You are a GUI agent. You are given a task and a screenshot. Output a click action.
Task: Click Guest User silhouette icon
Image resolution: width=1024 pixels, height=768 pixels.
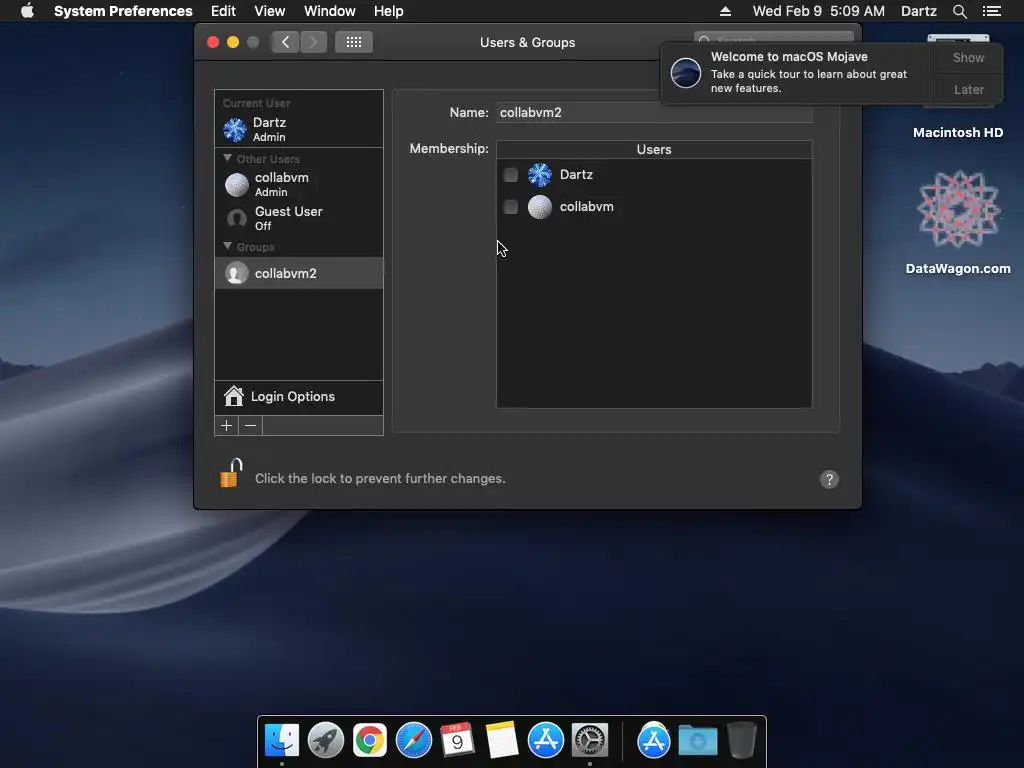tap(236, 218)
